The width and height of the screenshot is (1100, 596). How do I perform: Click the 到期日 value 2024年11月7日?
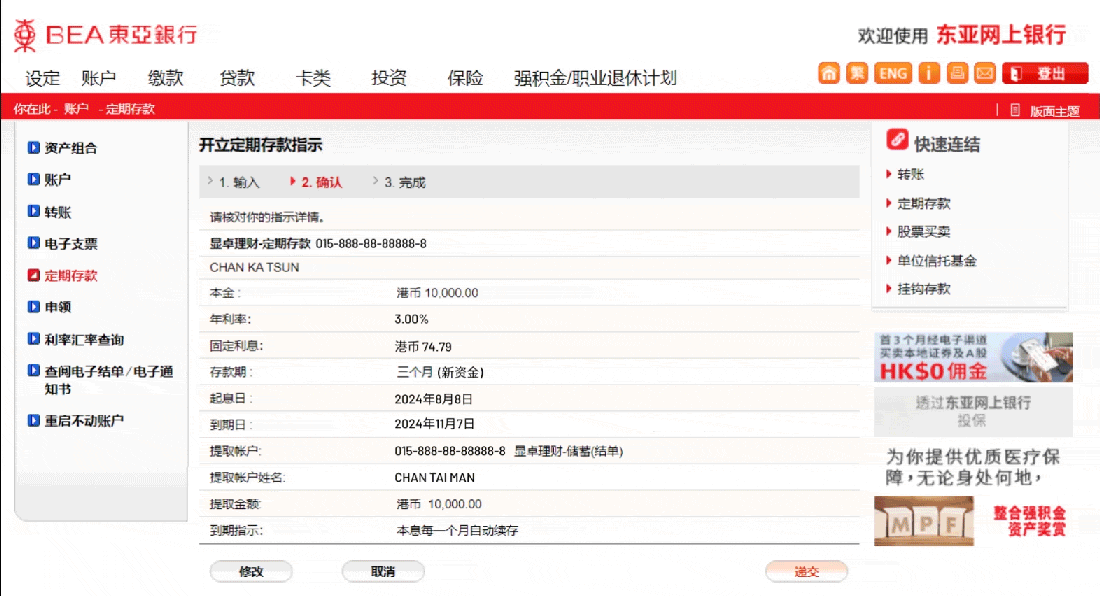click(434, 424)
